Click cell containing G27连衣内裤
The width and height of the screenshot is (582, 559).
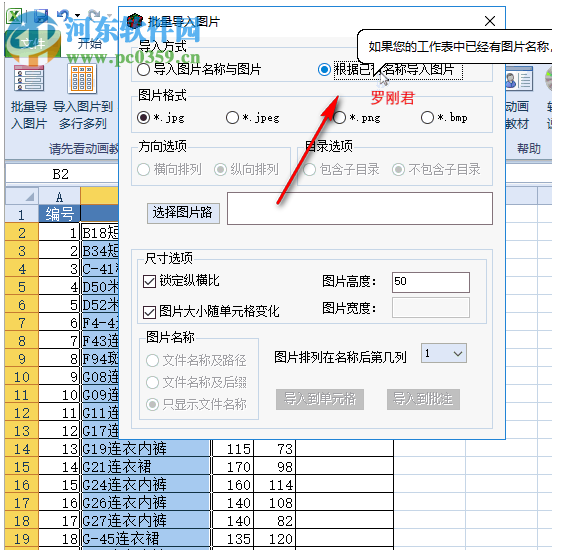pos(146,521)
